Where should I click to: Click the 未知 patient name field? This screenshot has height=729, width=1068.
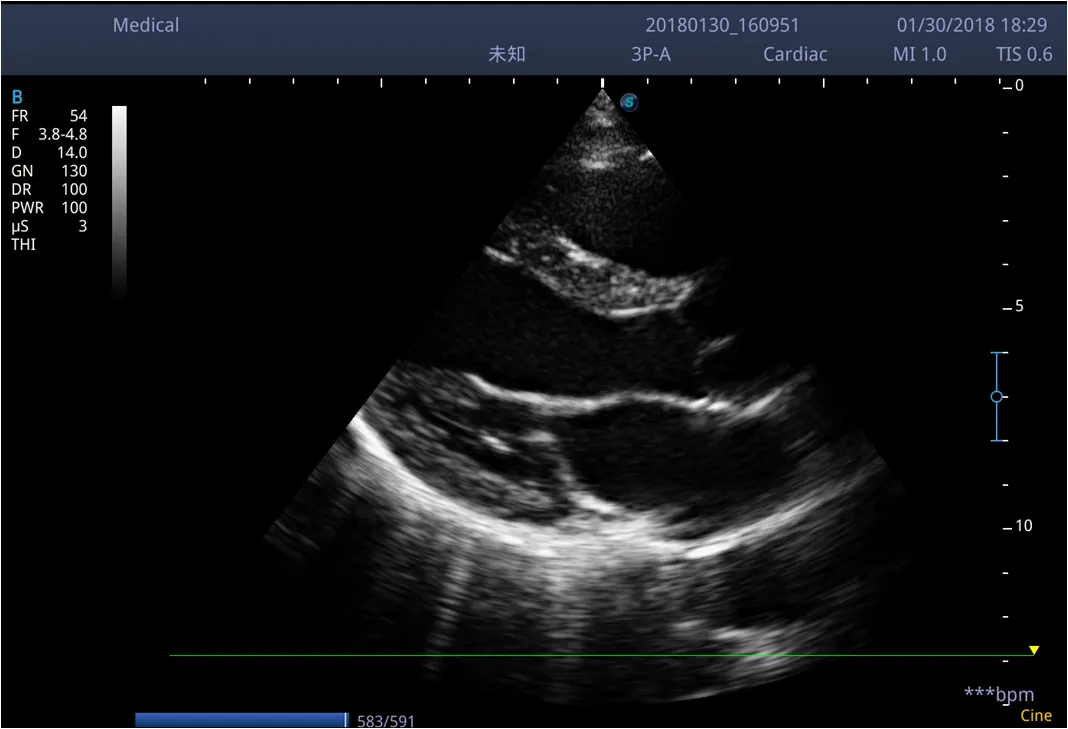click(506, 54)
